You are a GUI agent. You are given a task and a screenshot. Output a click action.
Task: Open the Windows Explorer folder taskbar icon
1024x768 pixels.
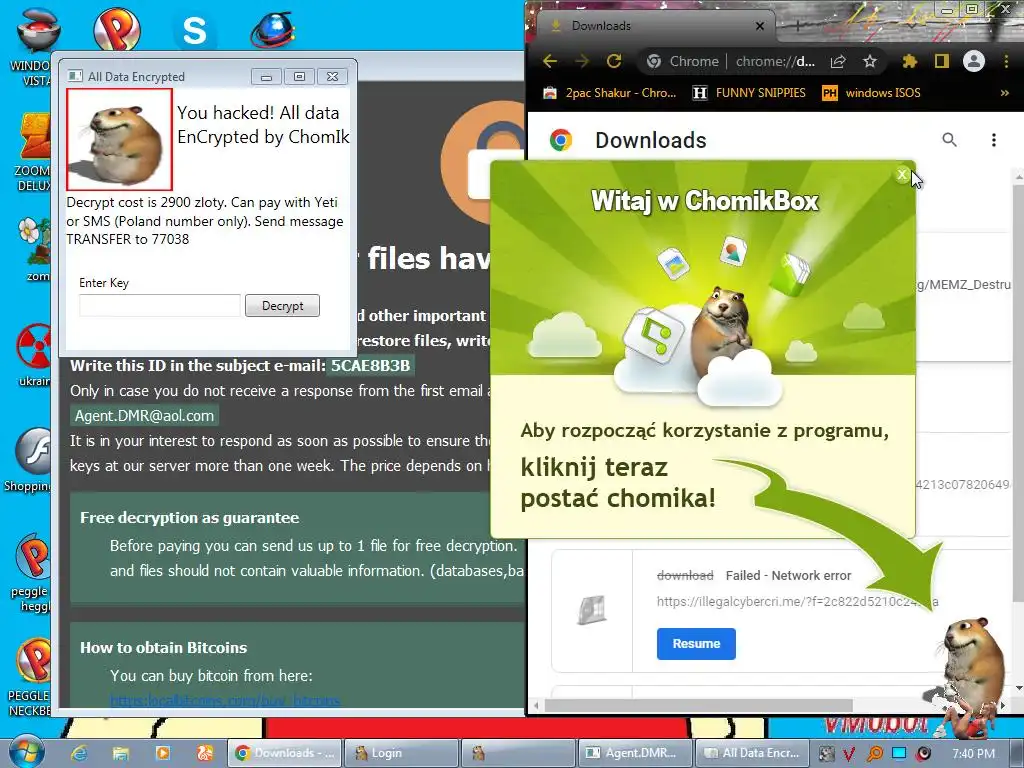tap(121, 753)
